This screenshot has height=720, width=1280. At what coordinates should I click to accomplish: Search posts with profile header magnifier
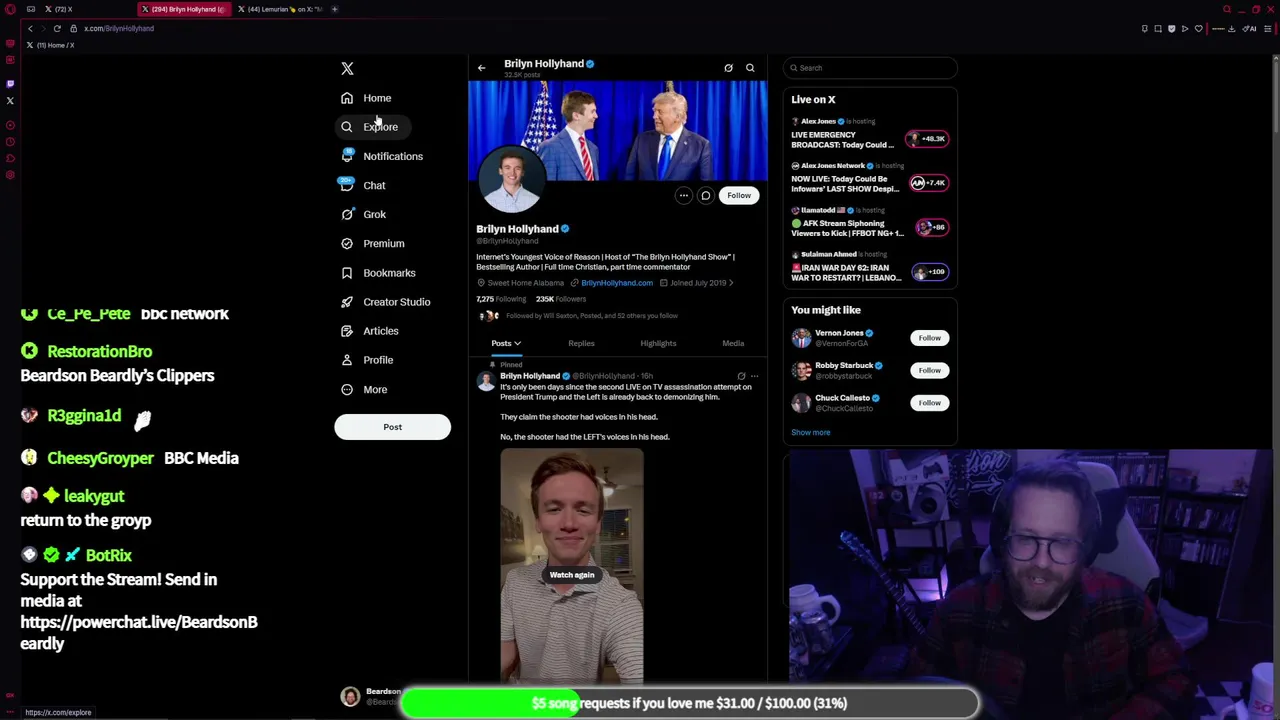tap(750, 68)
